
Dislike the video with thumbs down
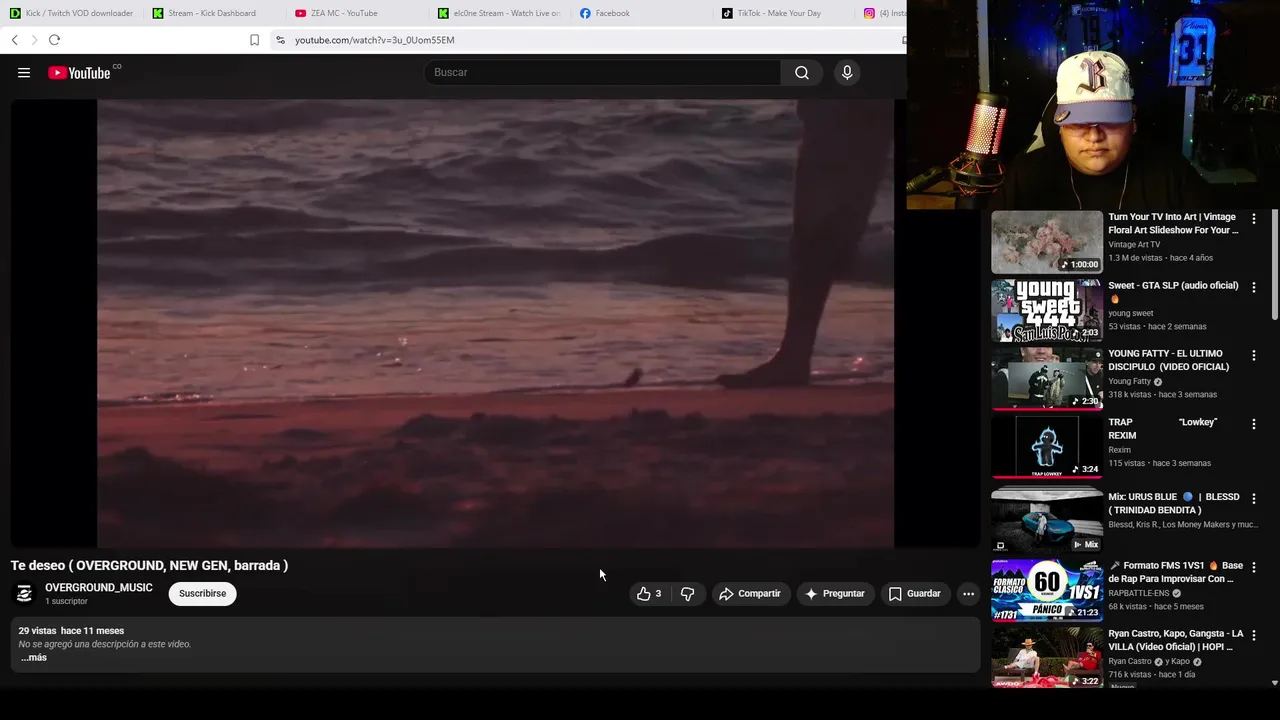687,594
